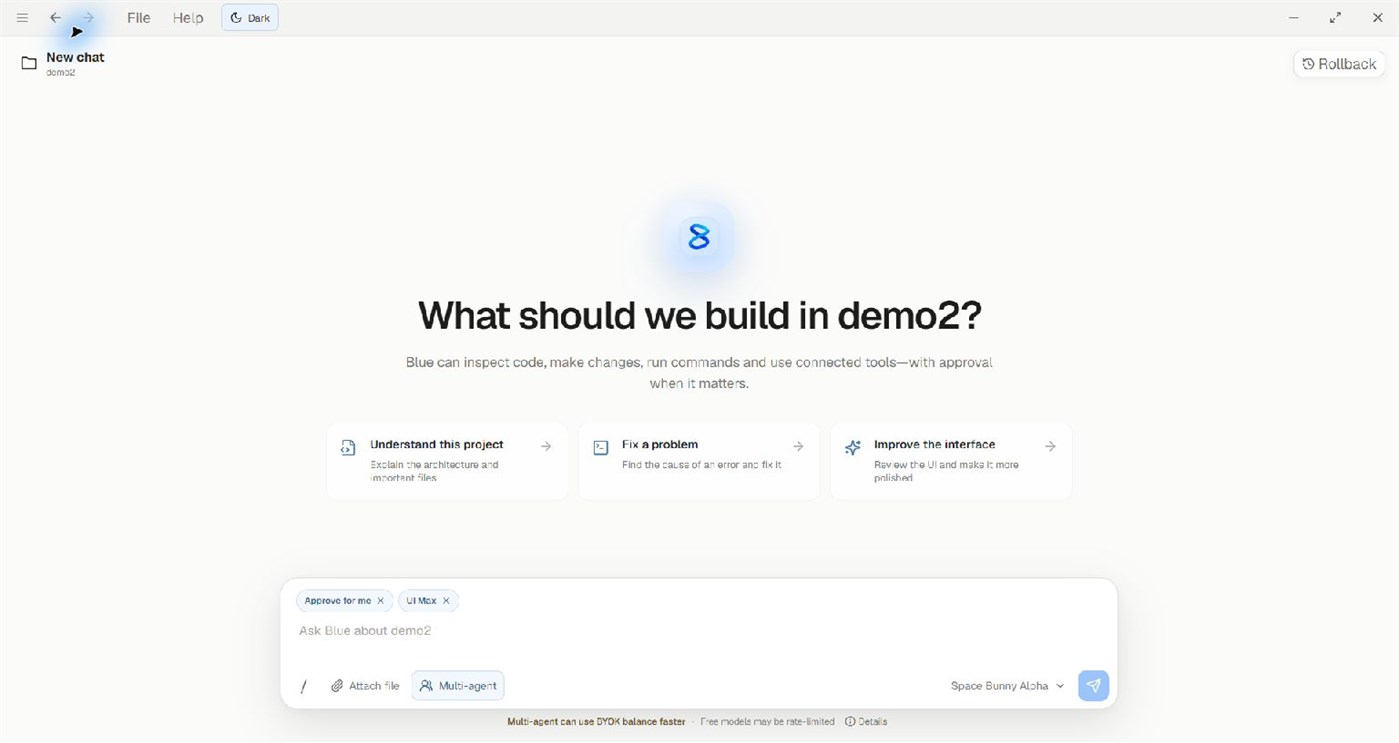Open the Details link
Viewport: 1399px width, 743px height.
tap(866, 722)
